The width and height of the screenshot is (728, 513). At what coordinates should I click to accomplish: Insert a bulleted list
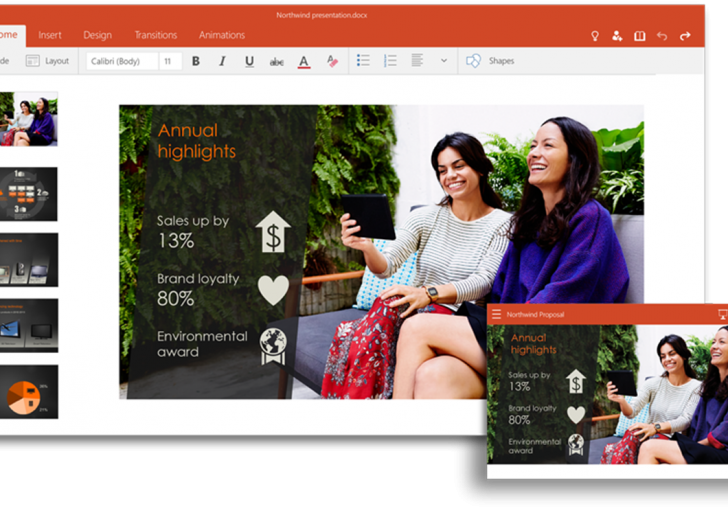click(363, 61)
